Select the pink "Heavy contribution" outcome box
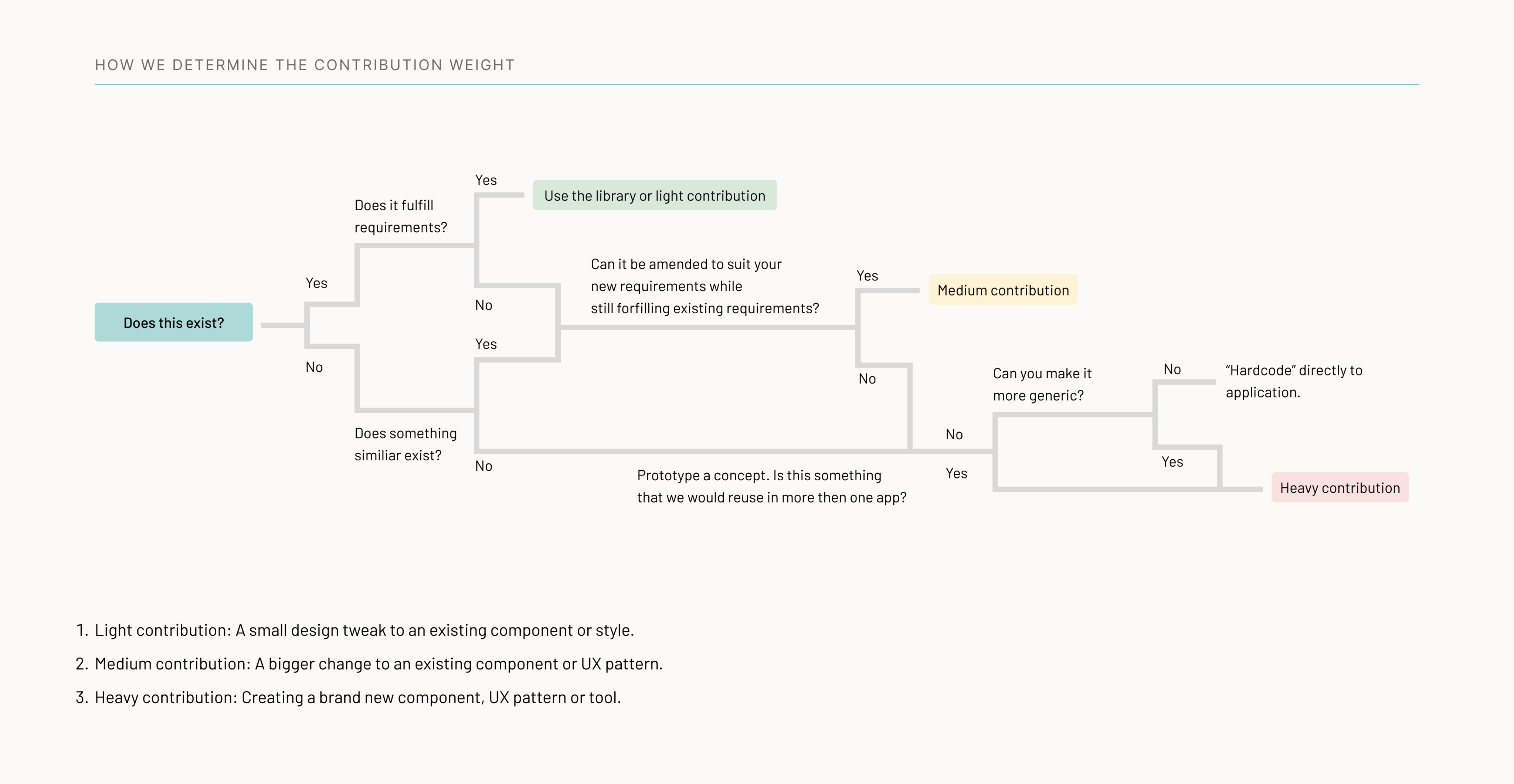Image resolution: width=1514 pixels, height=784 pixels. click(1340, 488)
